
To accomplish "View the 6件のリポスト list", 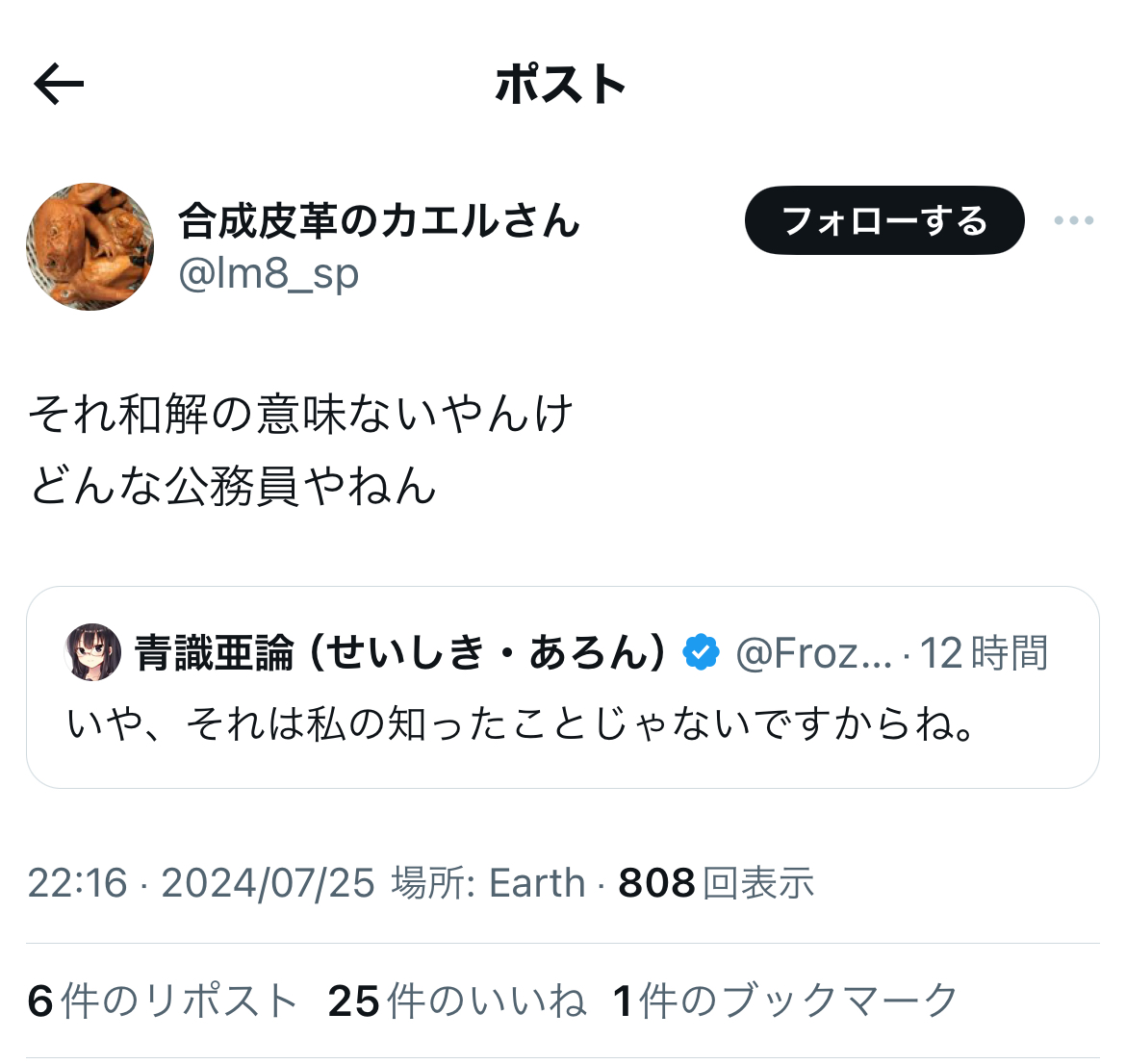I will point(163,1001).
